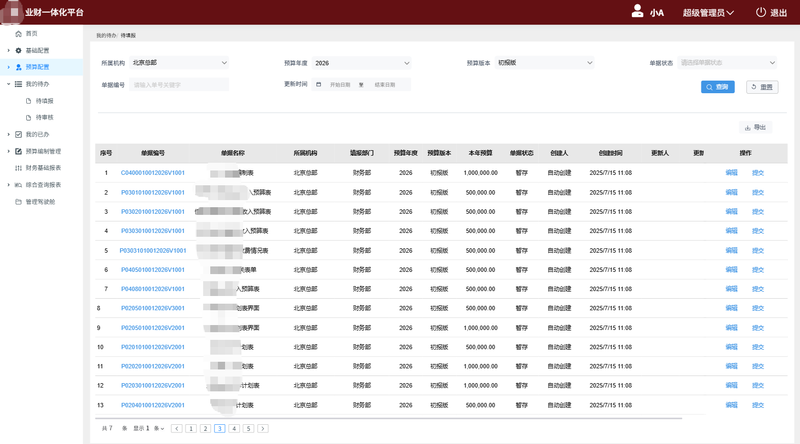Click the user avatar icon in header

pos(638,12)
